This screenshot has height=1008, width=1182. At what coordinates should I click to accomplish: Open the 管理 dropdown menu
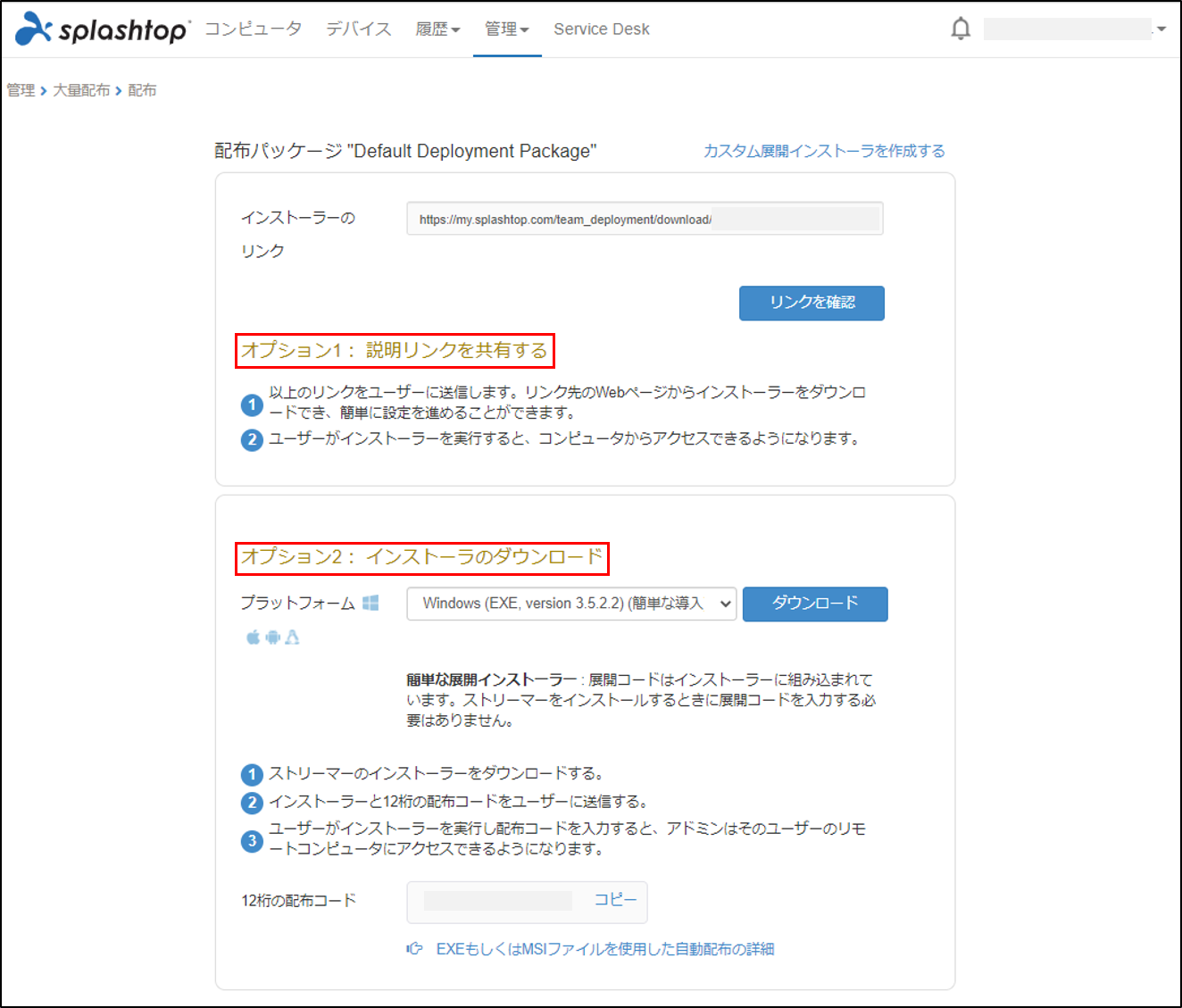click(x=506, y=29)
